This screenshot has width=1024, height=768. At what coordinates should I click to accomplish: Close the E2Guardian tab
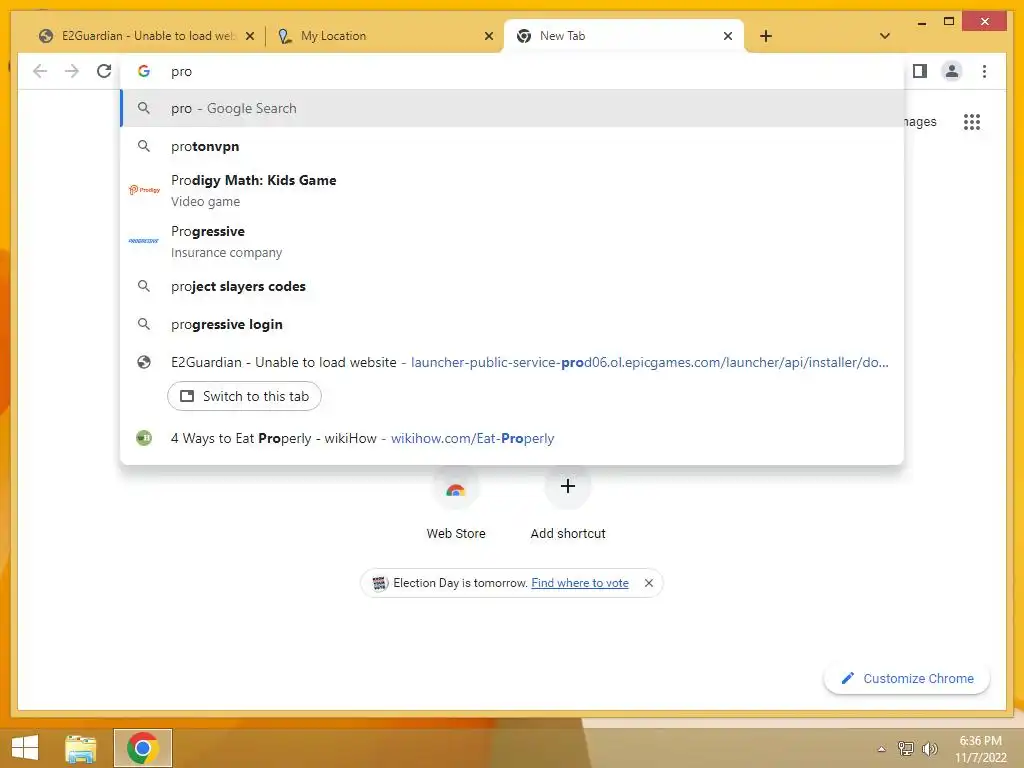[x=249, y=36]
